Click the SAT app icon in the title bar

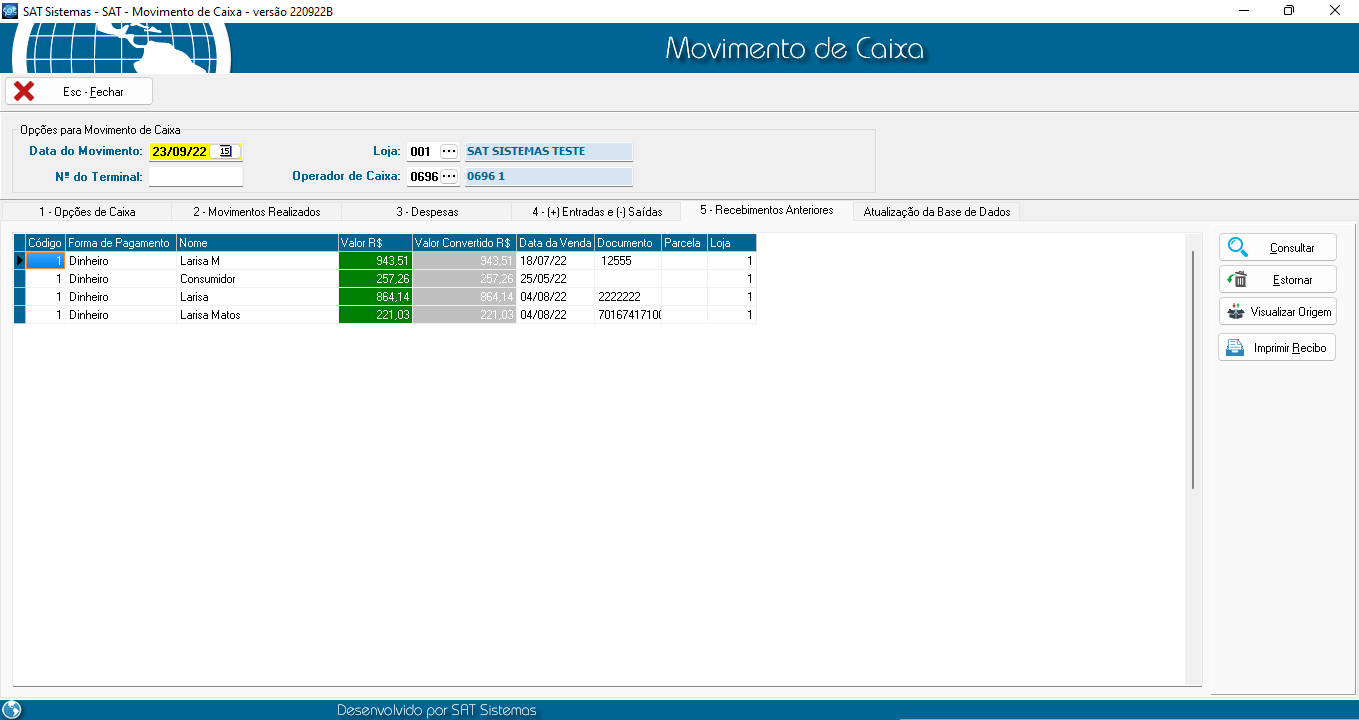coord(11,11)
